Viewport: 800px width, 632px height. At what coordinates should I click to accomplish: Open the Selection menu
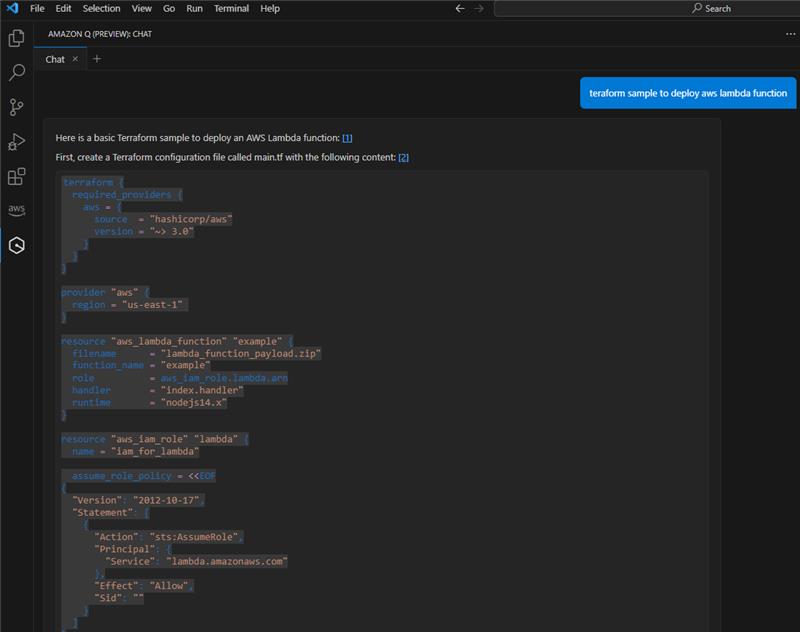101,8
